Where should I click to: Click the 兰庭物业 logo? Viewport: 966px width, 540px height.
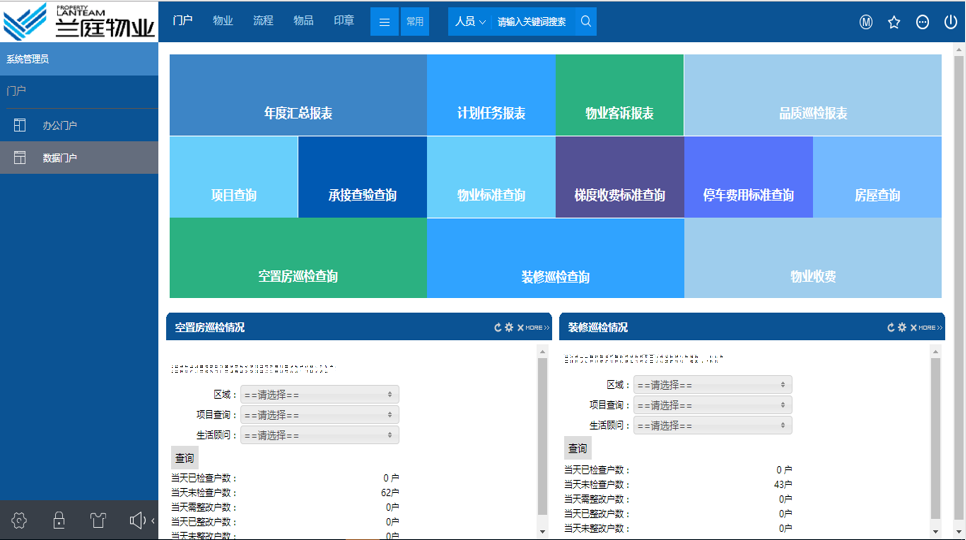79,22
